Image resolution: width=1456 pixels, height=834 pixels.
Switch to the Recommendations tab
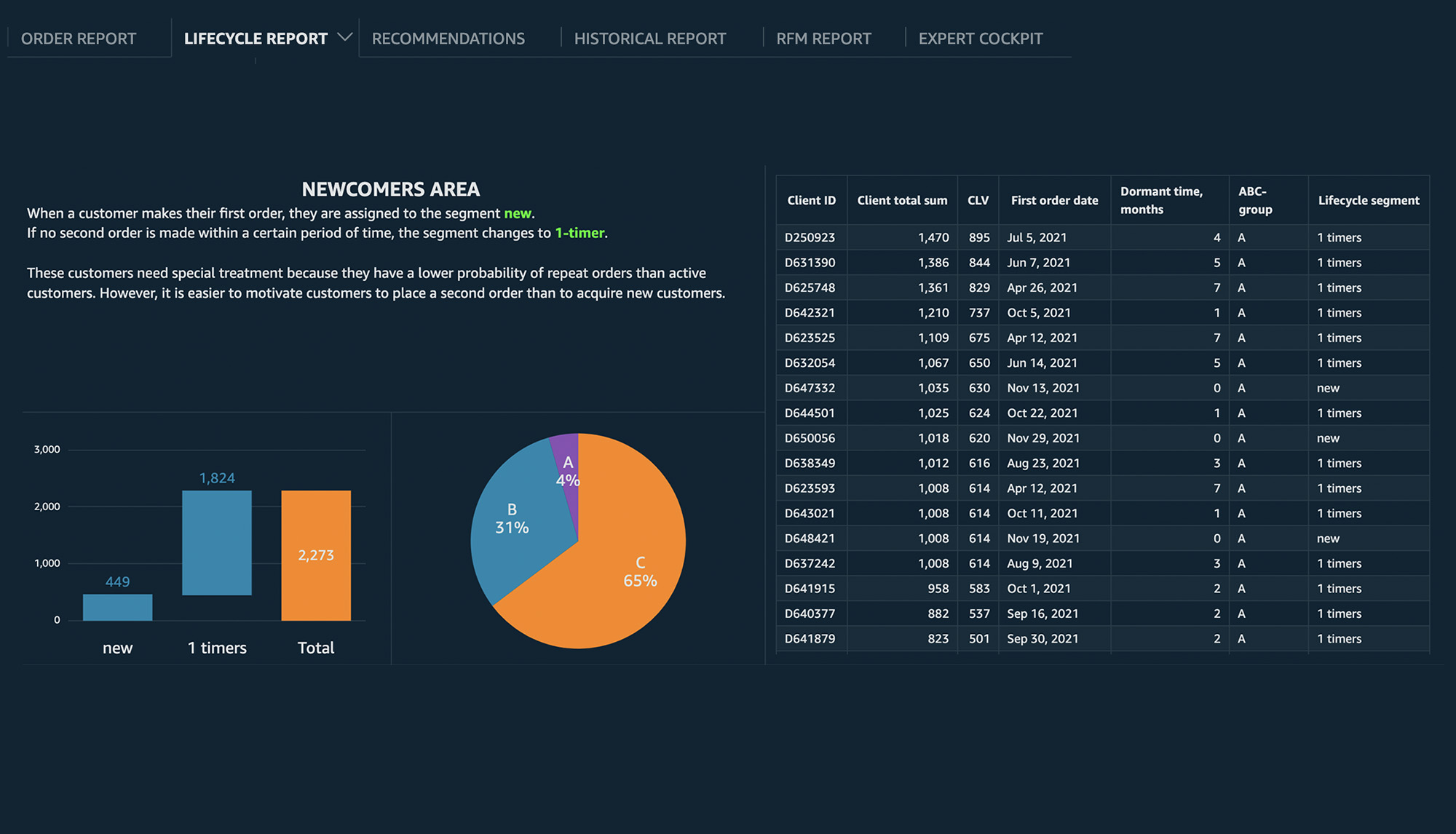tap(448, 39)
